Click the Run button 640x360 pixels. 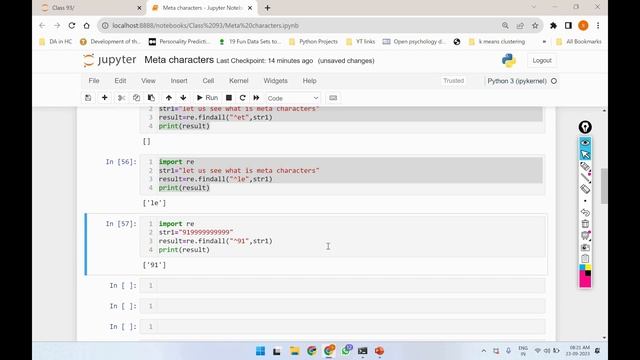pos(207,98)
